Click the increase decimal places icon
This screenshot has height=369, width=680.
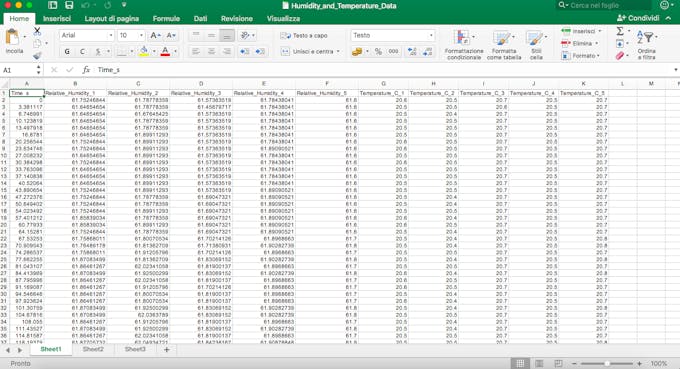(412, 52)
